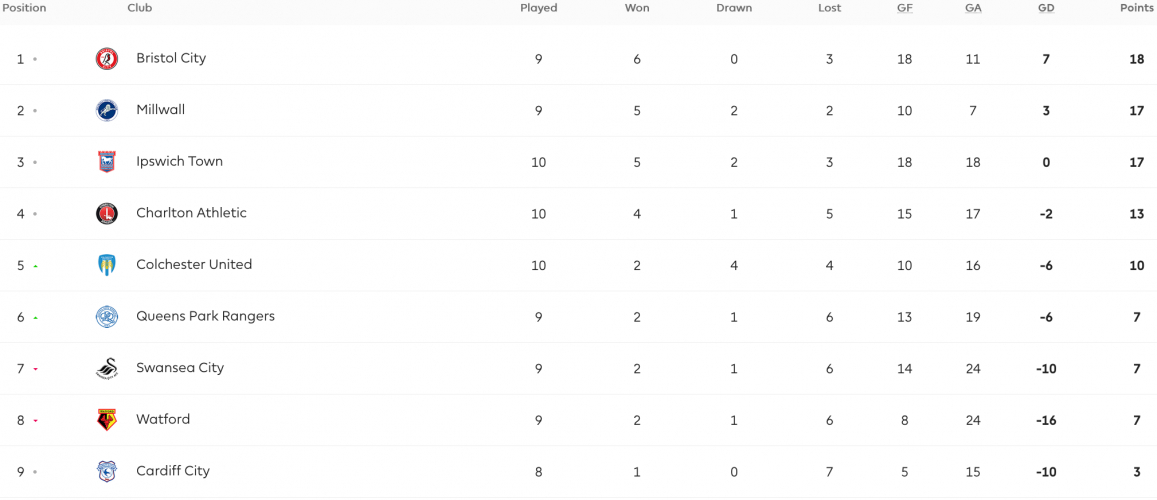Click the Bristol City club crest
The height and width of the screenshot is (500, 1157).
[x=107, y=59]
